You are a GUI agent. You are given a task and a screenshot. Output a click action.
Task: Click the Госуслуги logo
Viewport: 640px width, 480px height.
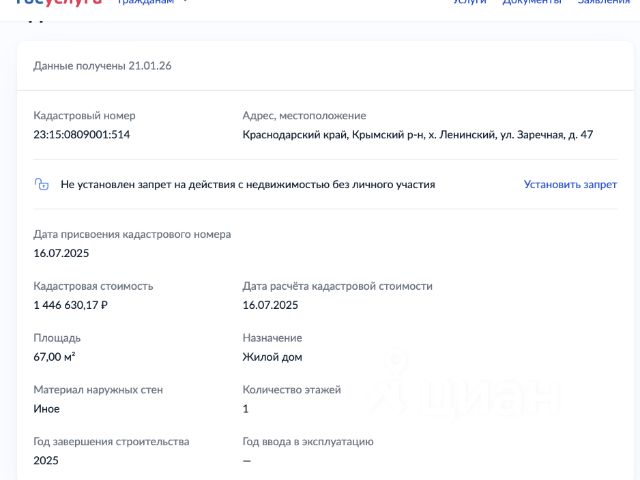(60, 3)
